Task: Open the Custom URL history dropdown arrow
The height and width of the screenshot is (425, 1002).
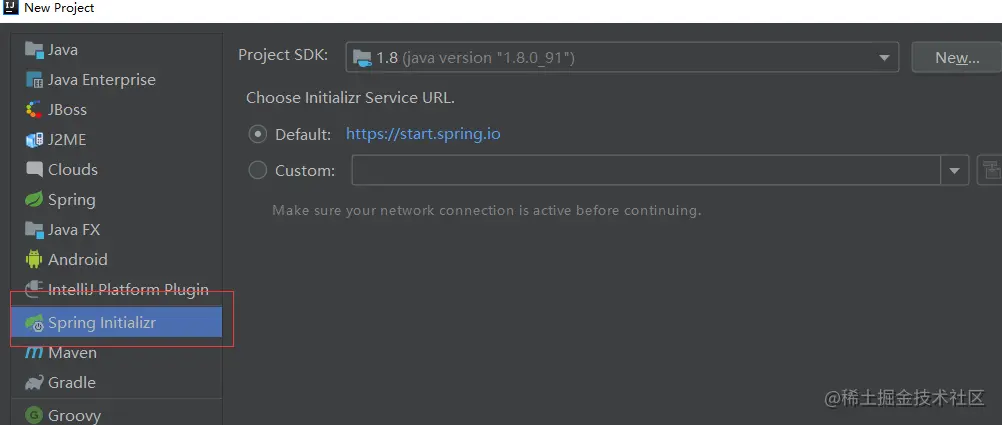Action: click(955, 170)
